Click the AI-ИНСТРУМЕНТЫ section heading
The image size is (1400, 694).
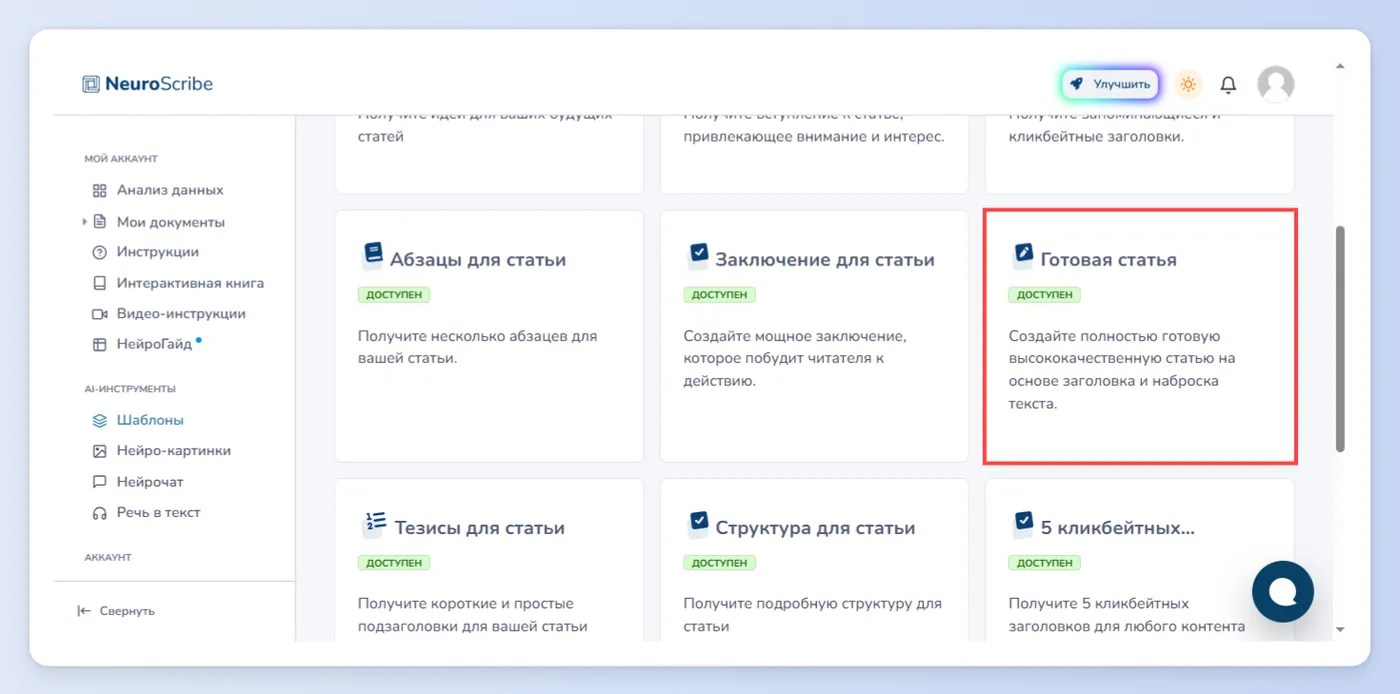tap(130, 389)
